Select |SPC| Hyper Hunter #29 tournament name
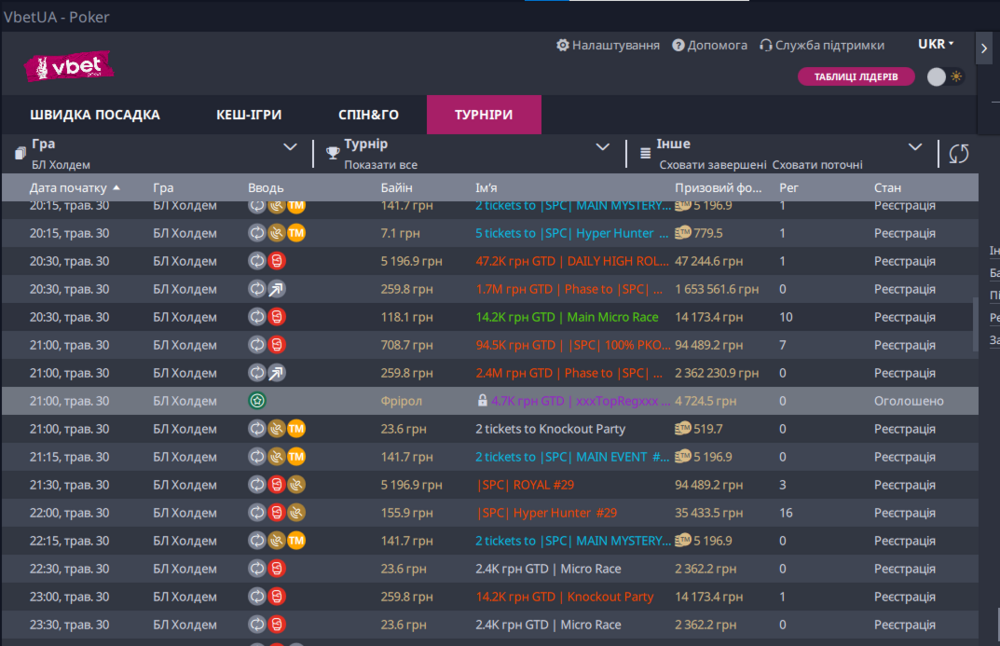This screenshot has height=646, width=1000. click(x=547, y=513)
